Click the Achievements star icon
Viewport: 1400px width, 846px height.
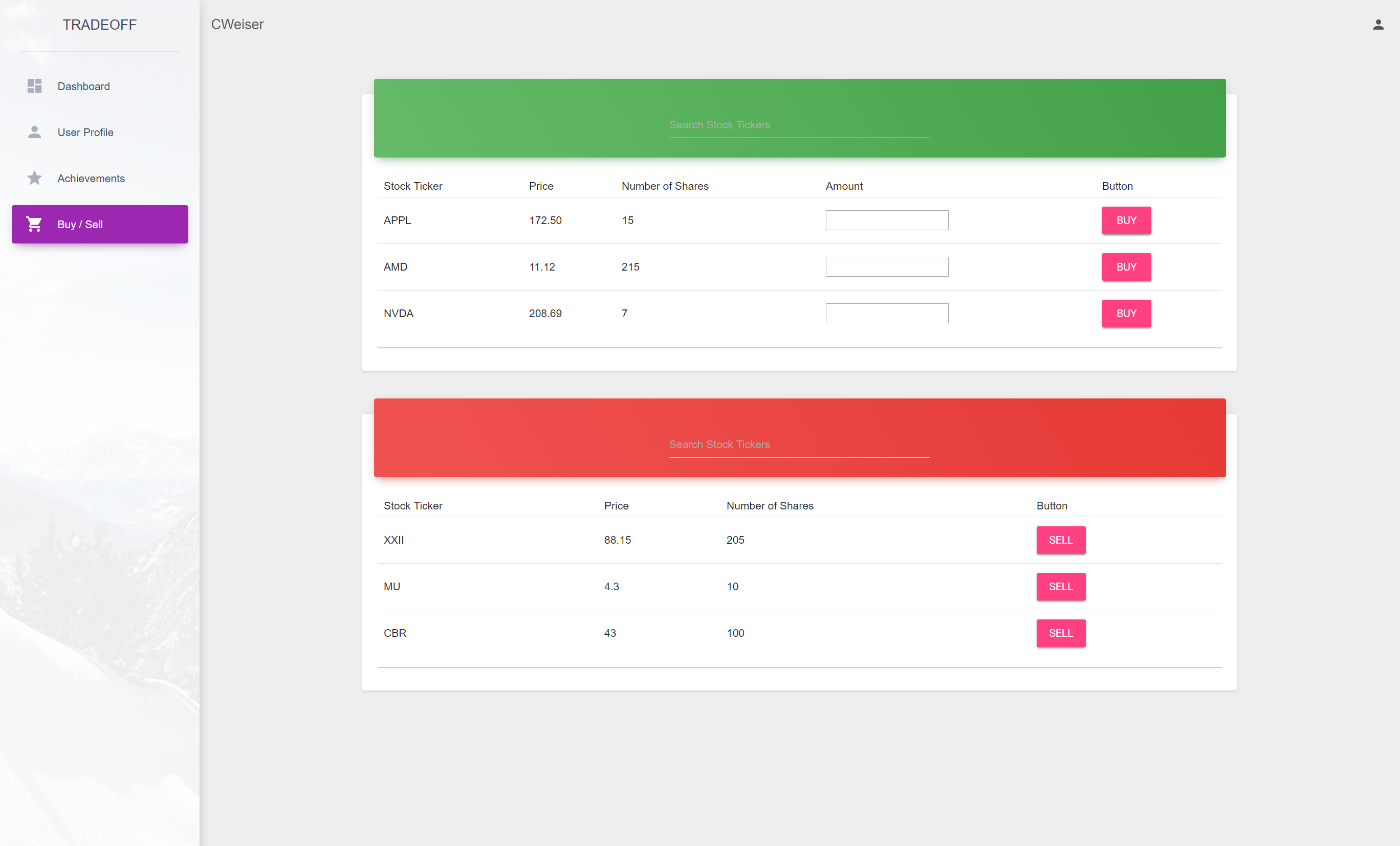35,179
